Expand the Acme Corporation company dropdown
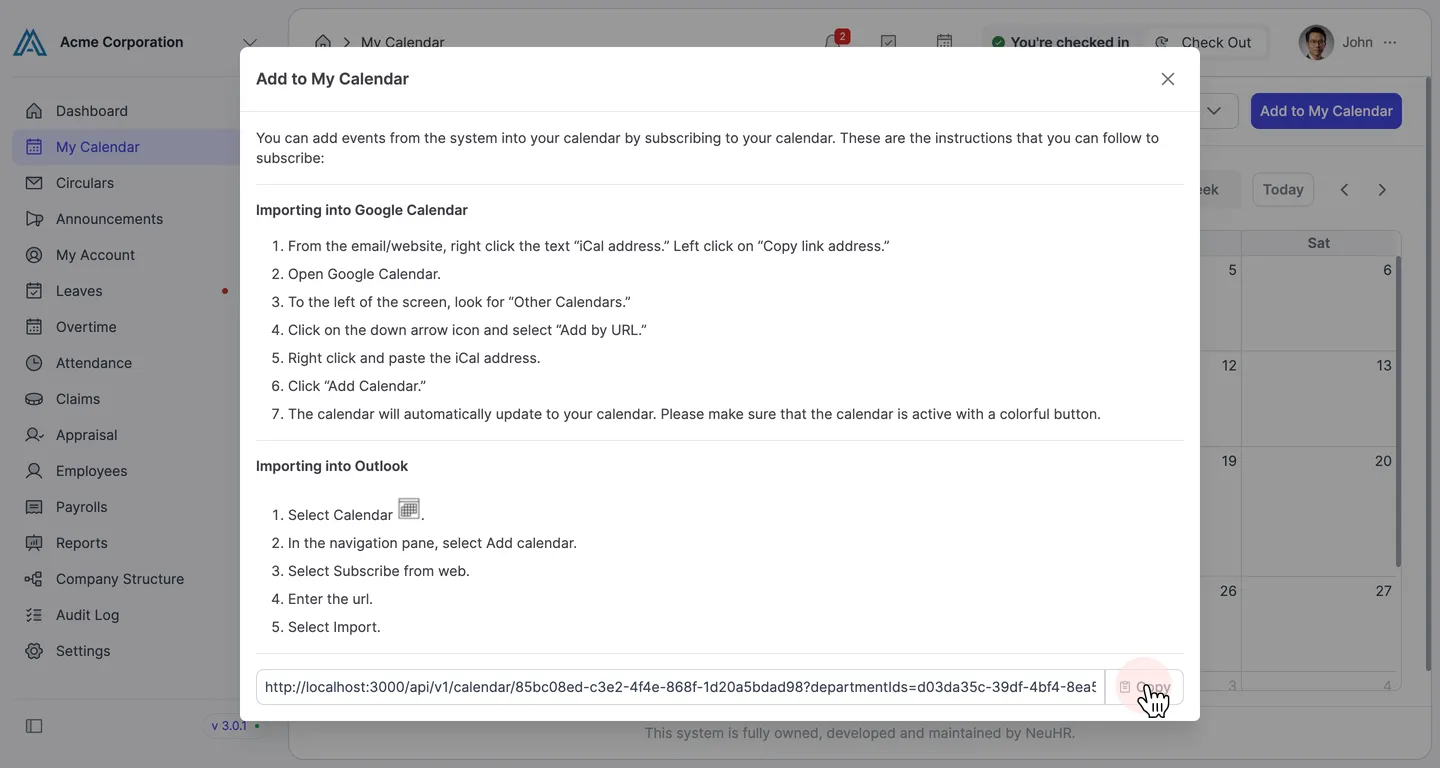This screenshot has width=1440, height=768. click(250, 42)
